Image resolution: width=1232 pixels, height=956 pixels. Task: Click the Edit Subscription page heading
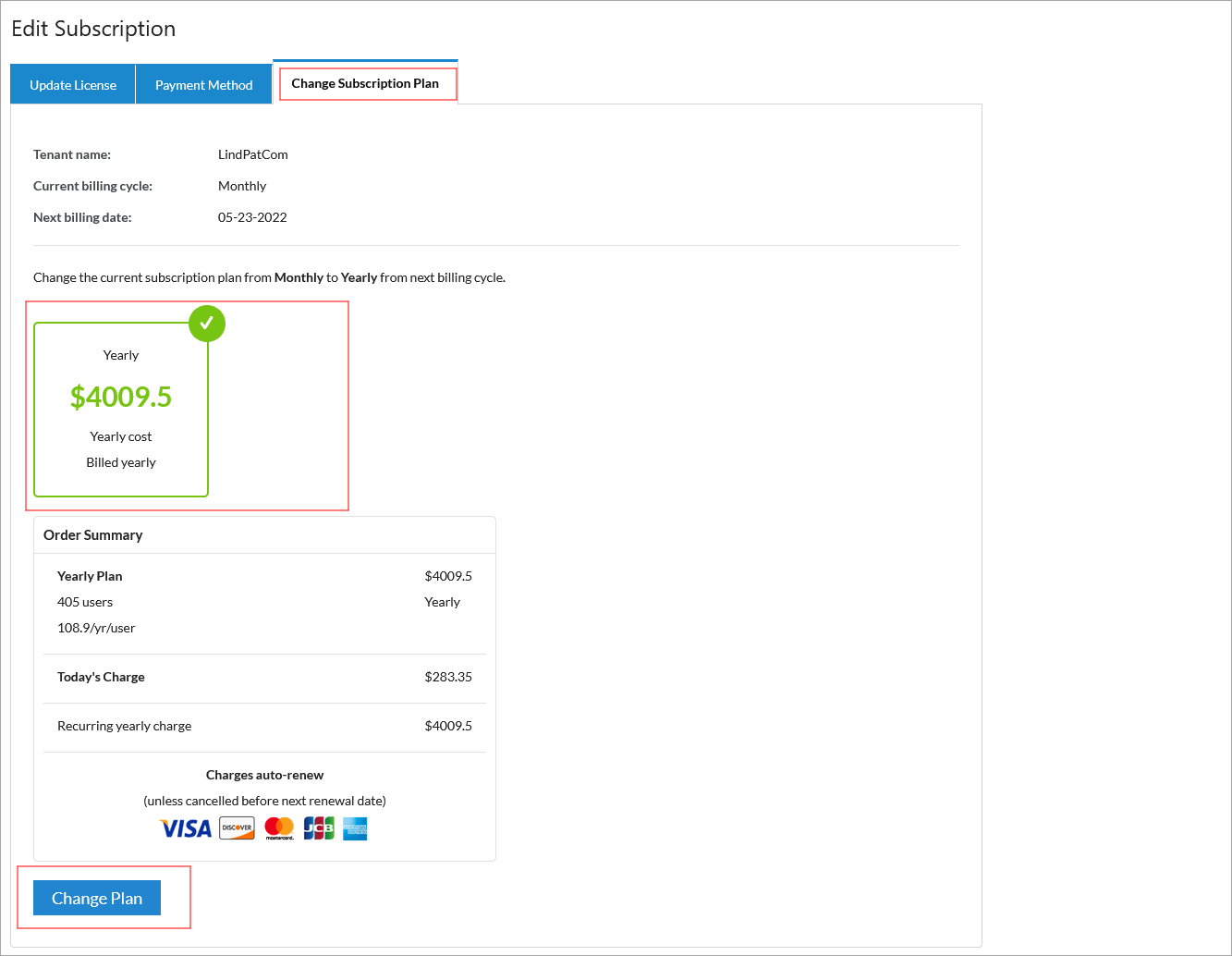click(x=93, y=29)
